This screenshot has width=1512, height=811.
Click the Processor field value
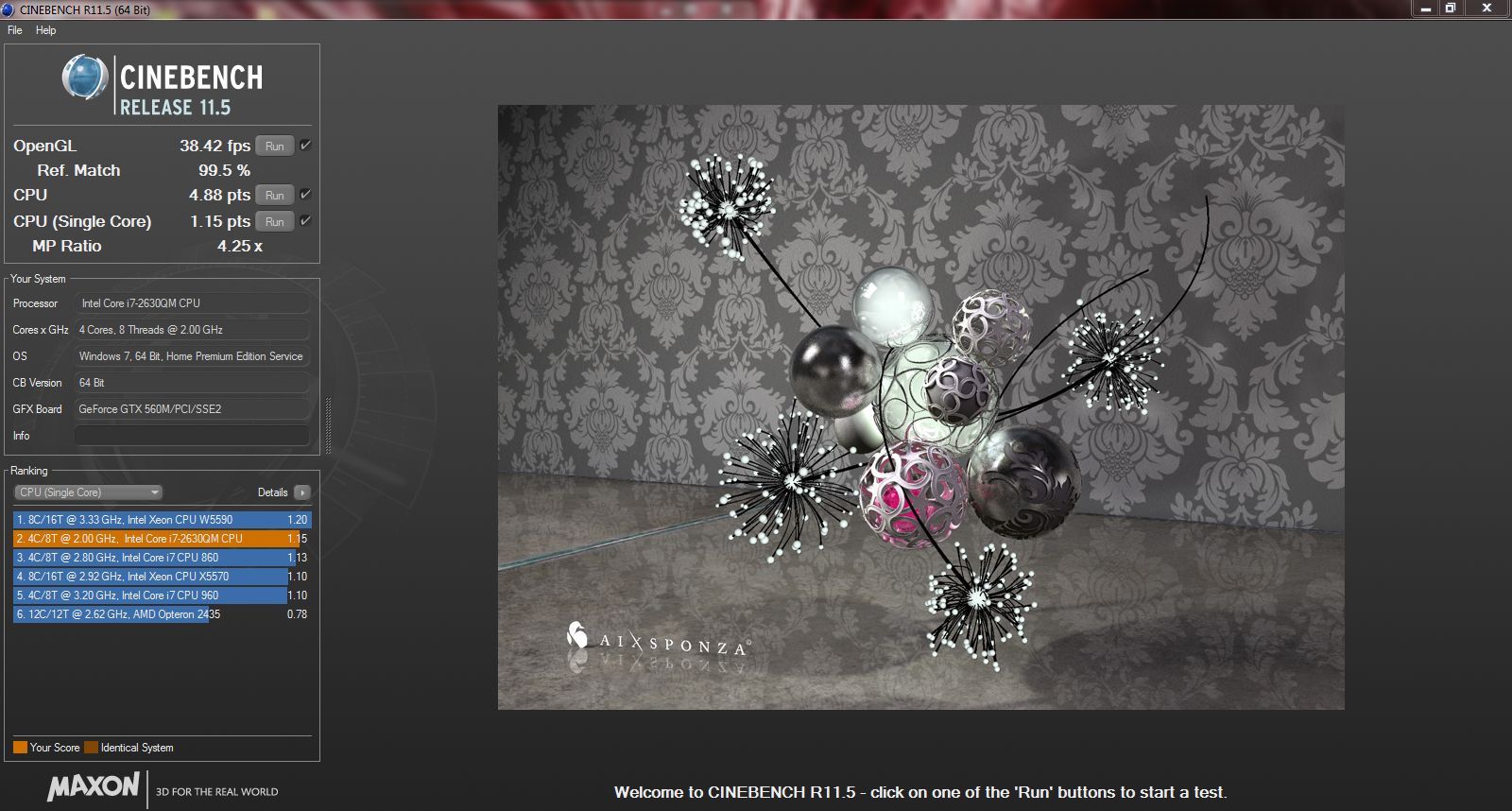(192, 303)
